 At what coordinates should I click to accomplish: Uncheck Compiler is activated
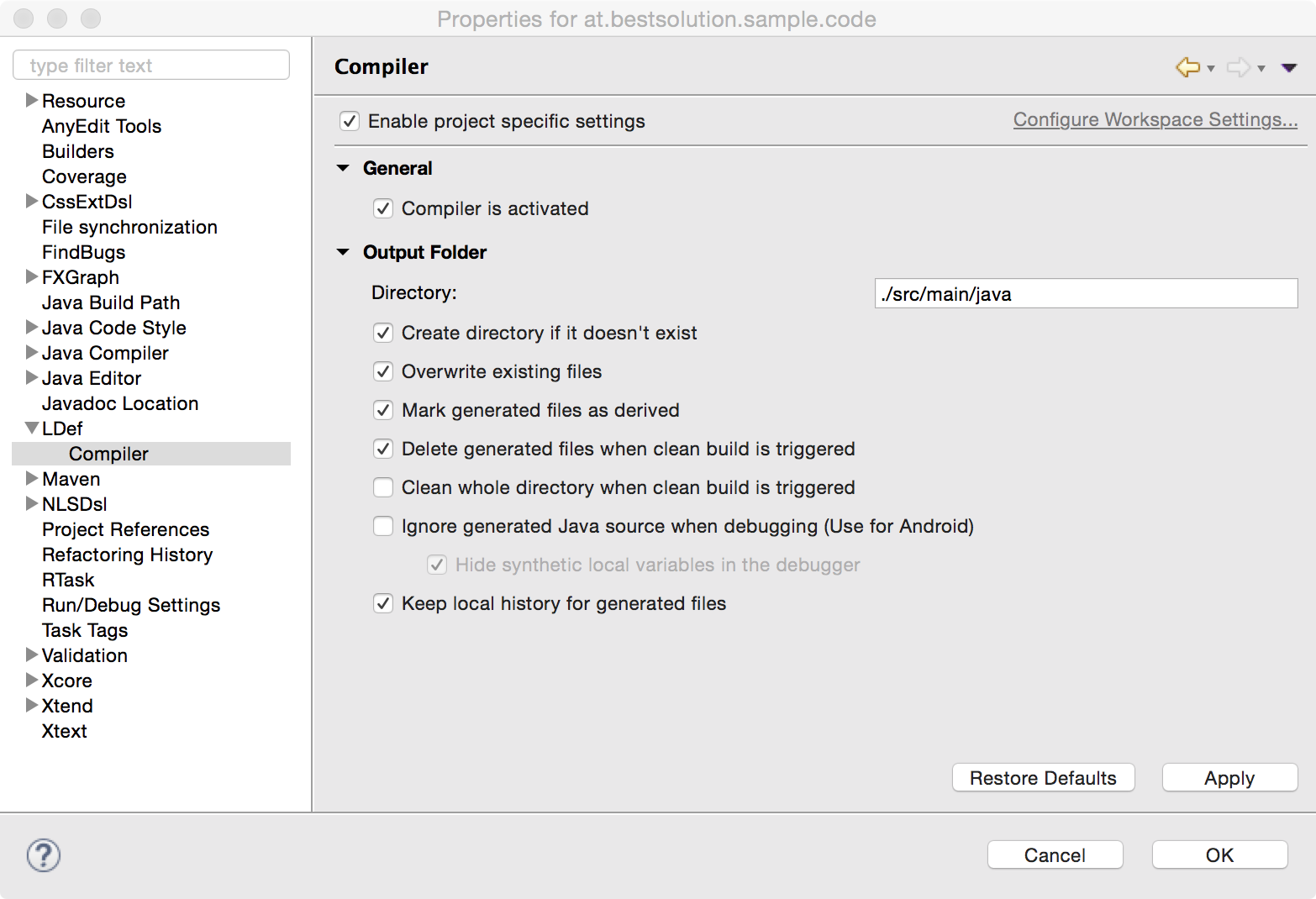click(383, 208)
